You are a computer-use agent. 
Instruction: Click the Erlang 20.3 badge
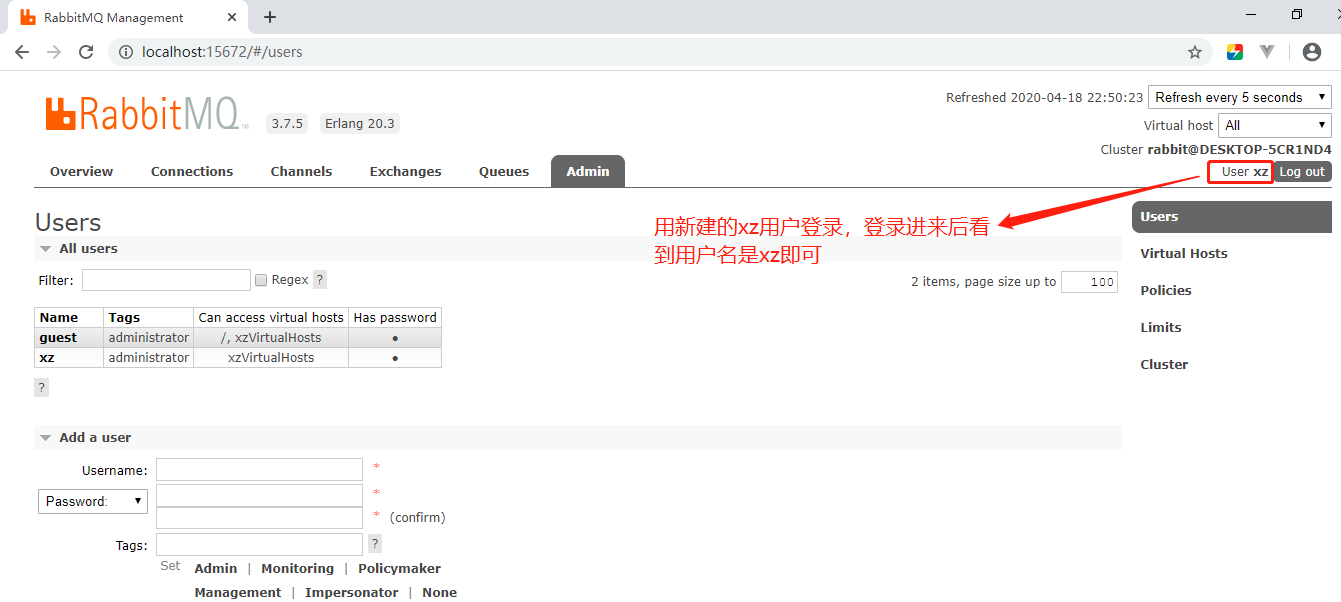[x=360, y=124]
